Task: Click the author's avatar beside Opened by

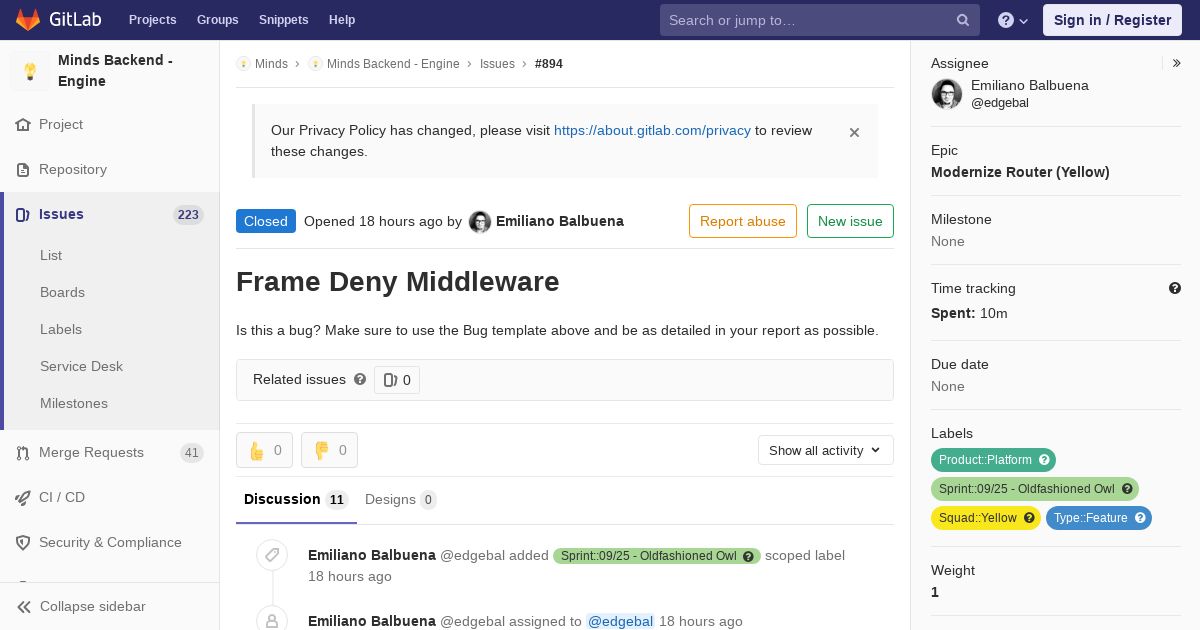Action: [x=480, y=222]
